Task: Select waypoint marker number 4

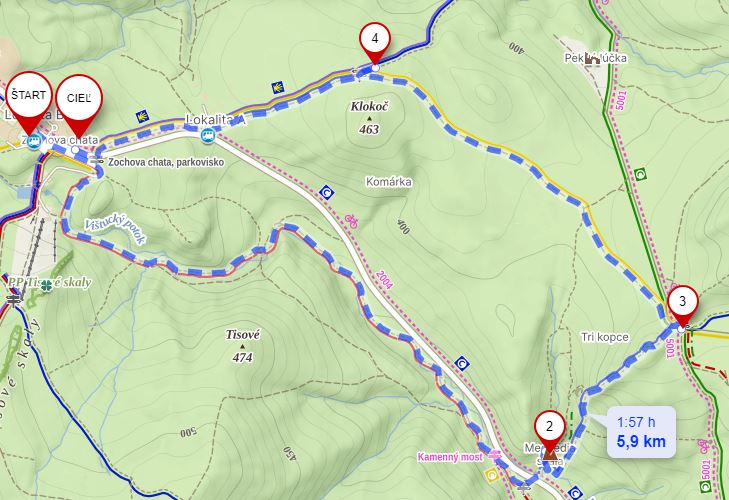Action: (x=375, y=43)
